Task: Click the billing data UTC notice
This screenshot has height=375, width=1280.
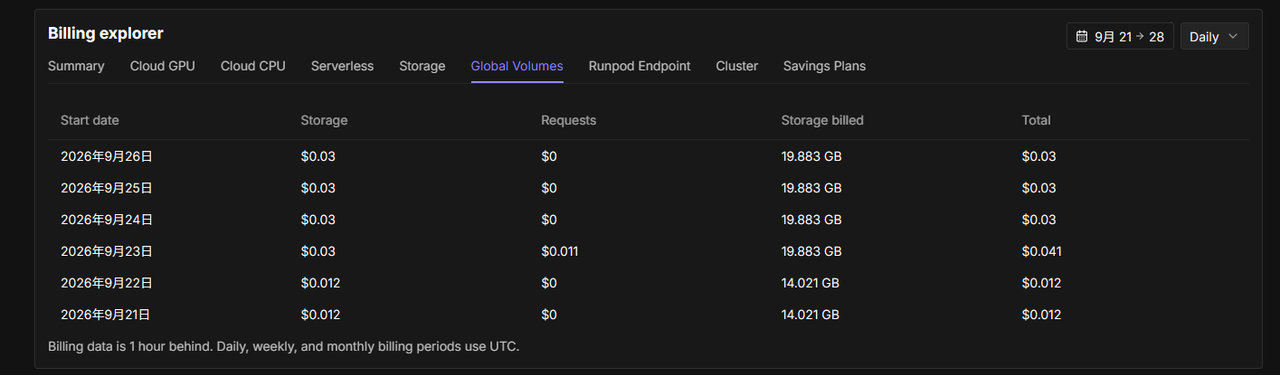Action: (x=284, y=346)
